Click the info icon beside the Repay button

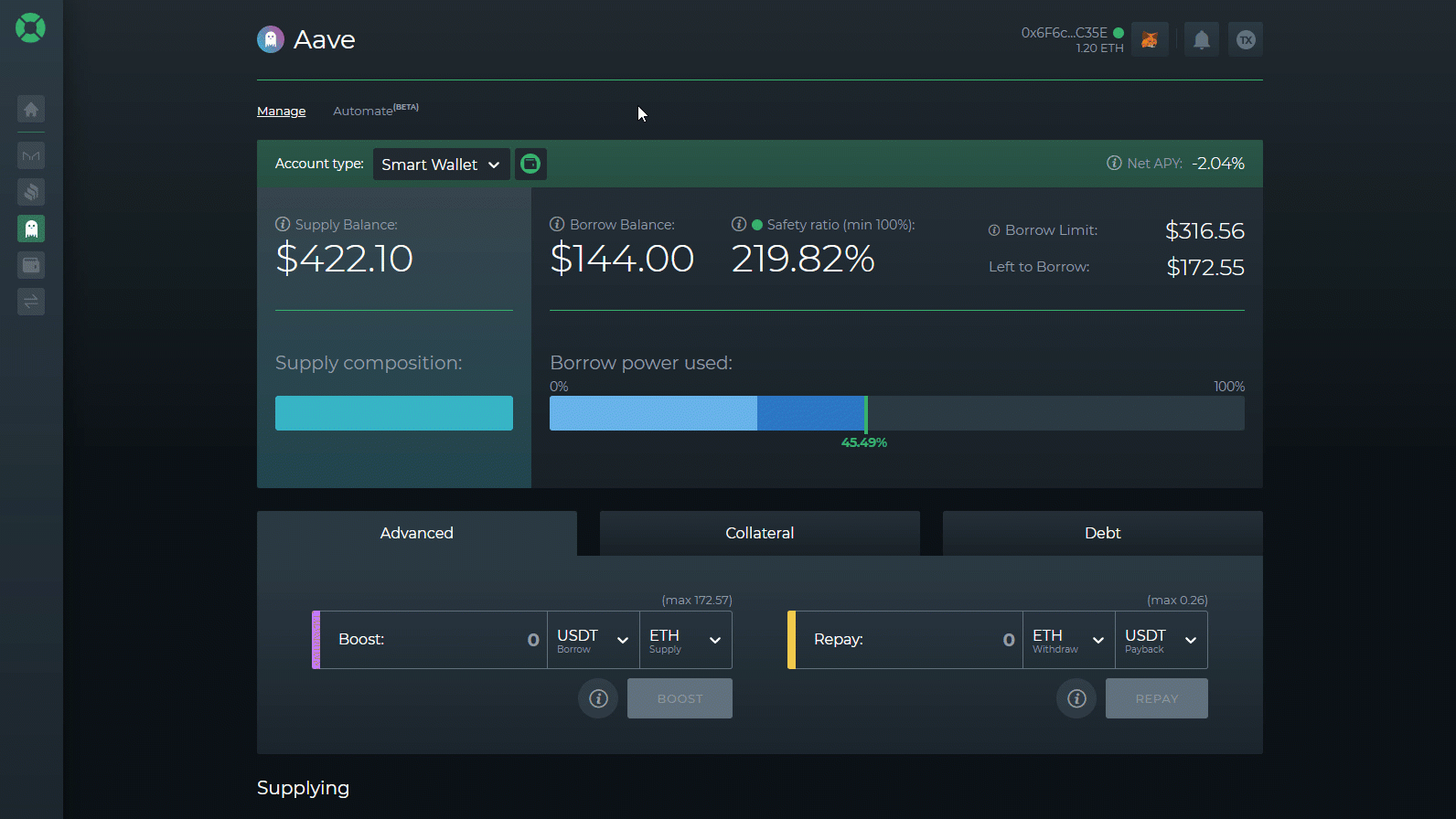(1076, 698)
